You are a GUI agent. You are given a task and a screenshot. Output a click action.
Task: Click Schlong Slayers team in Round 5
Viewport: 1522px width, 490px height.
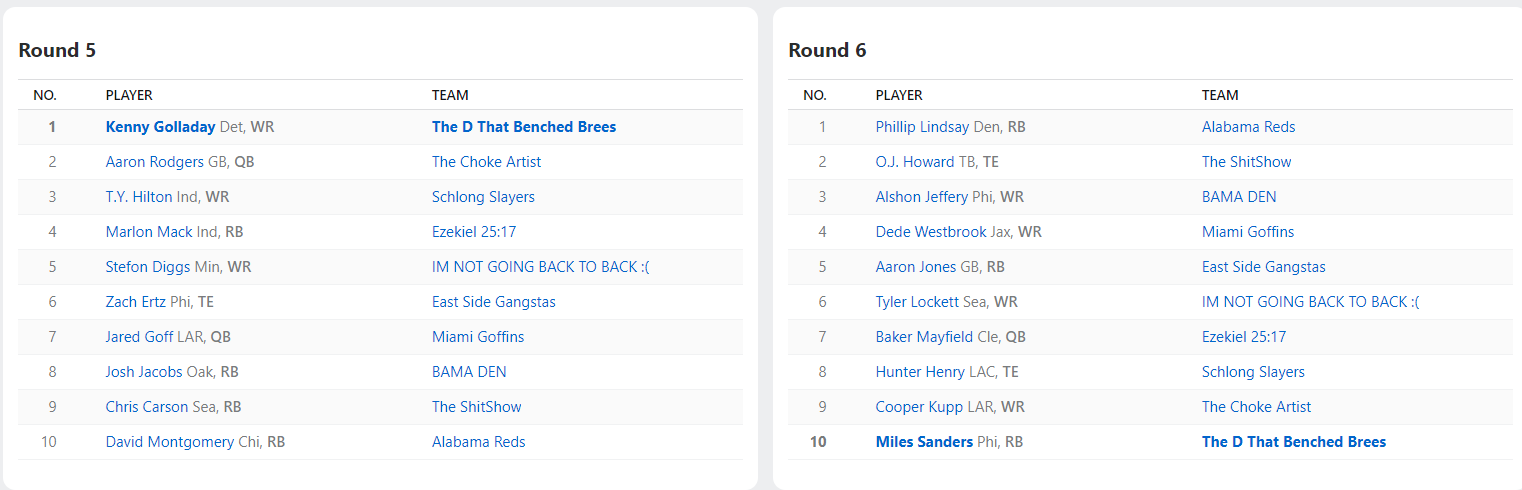click(x=483, y=197)
